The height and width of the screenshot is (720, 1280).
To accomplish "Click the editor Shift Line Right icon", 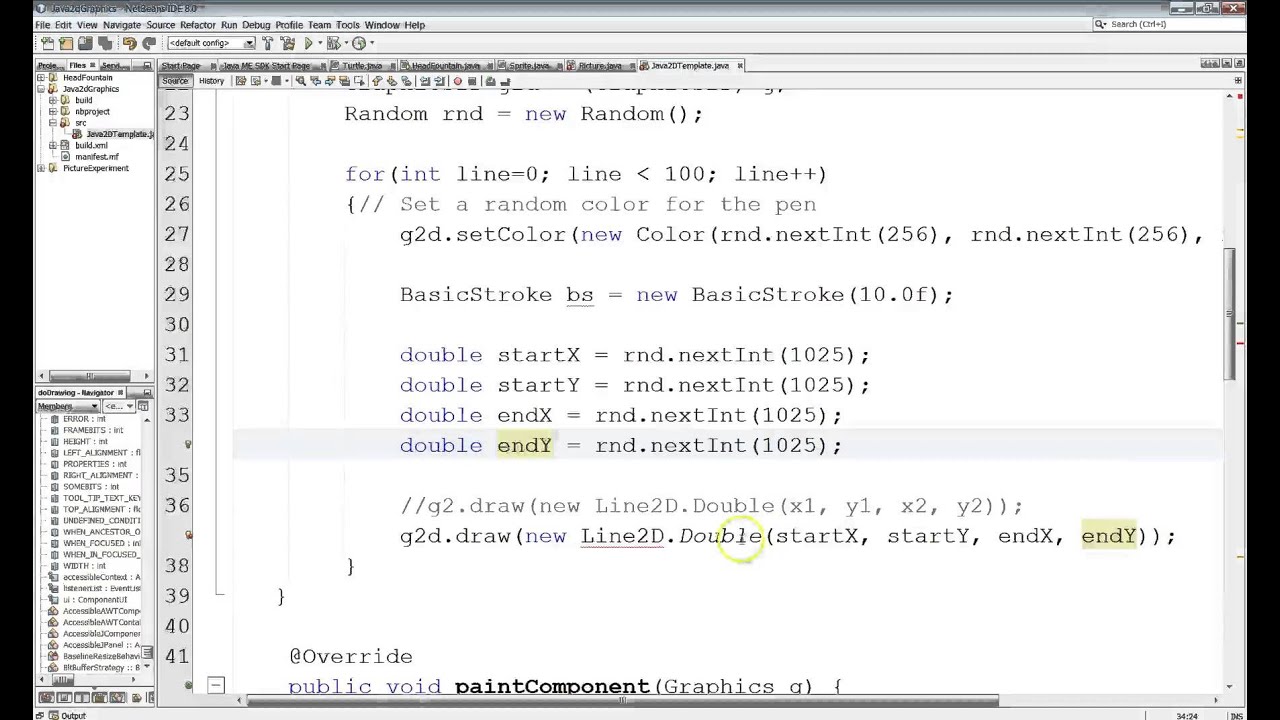I will (439, 81).
